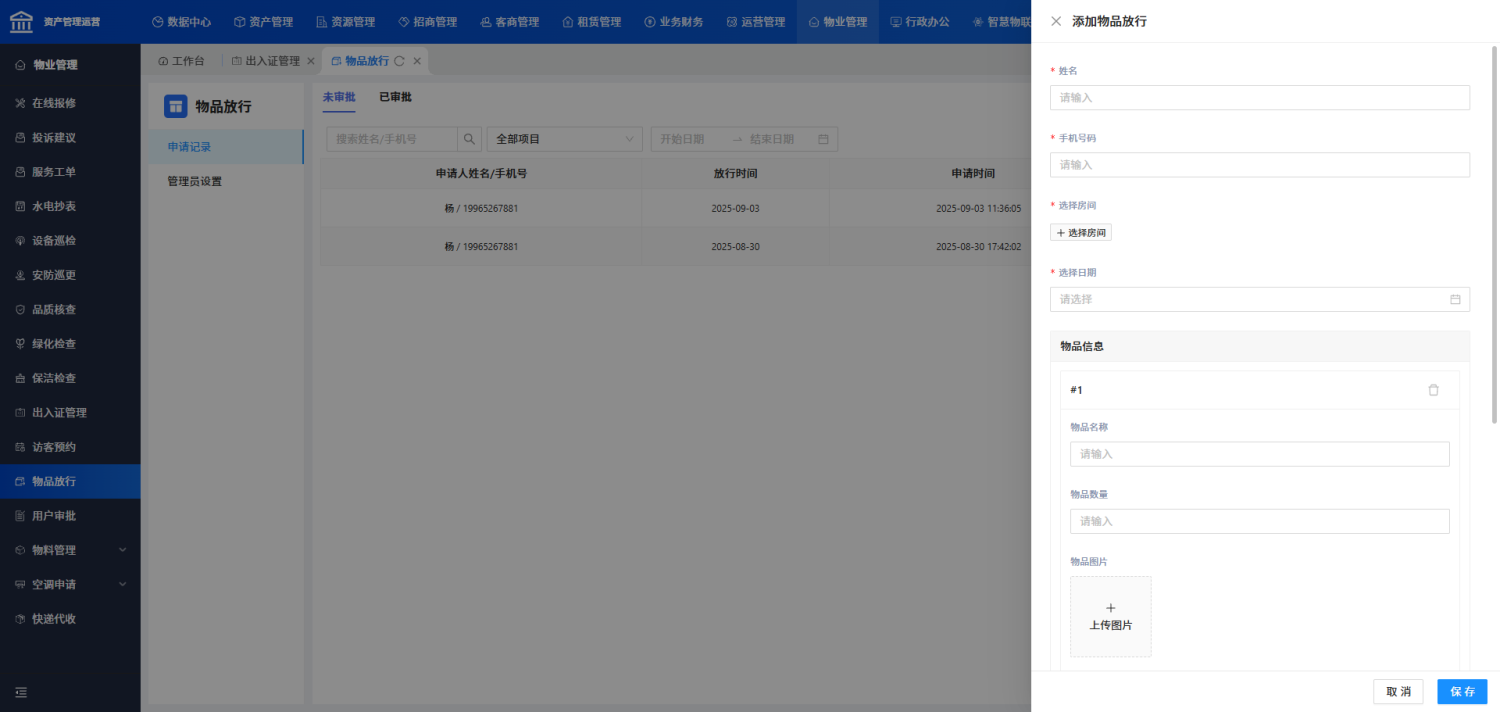Select 物品放行 in sidebar
This screenshot has height=712, width=1500.
click(70, 481)
